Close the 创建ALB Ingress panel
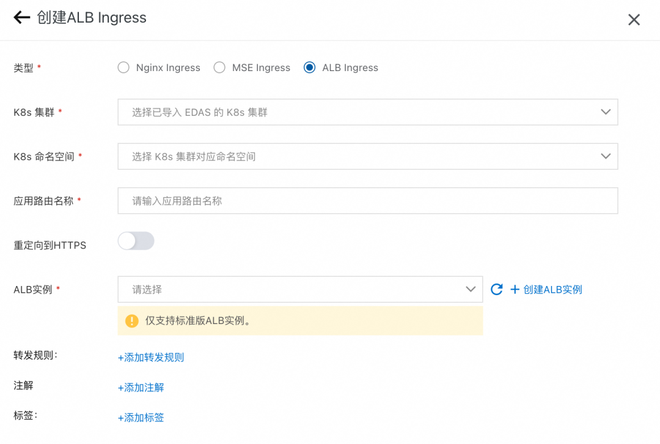This screenshot has width=660, height=444. [x=634, y=19]
